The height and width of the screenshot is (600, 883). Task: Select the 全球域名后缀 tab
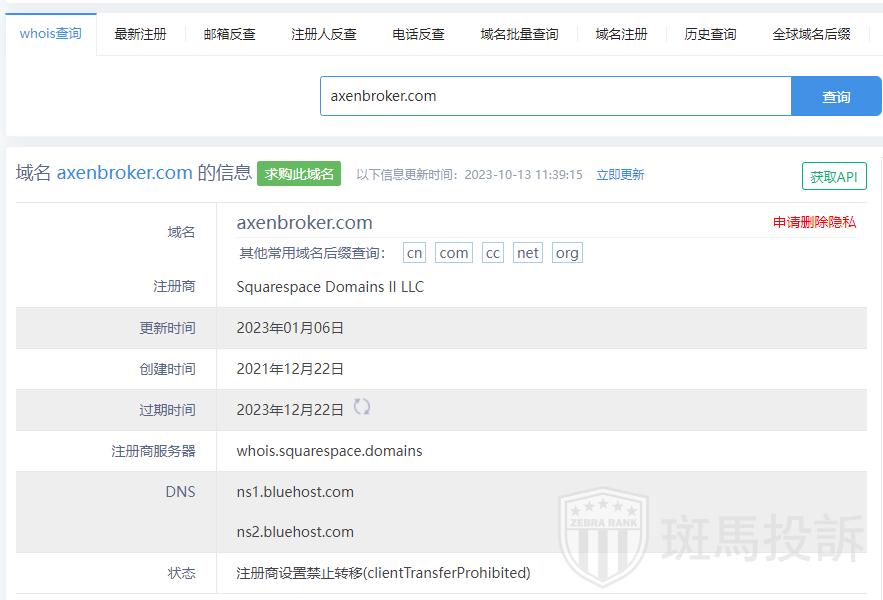(x=811, y=34)
